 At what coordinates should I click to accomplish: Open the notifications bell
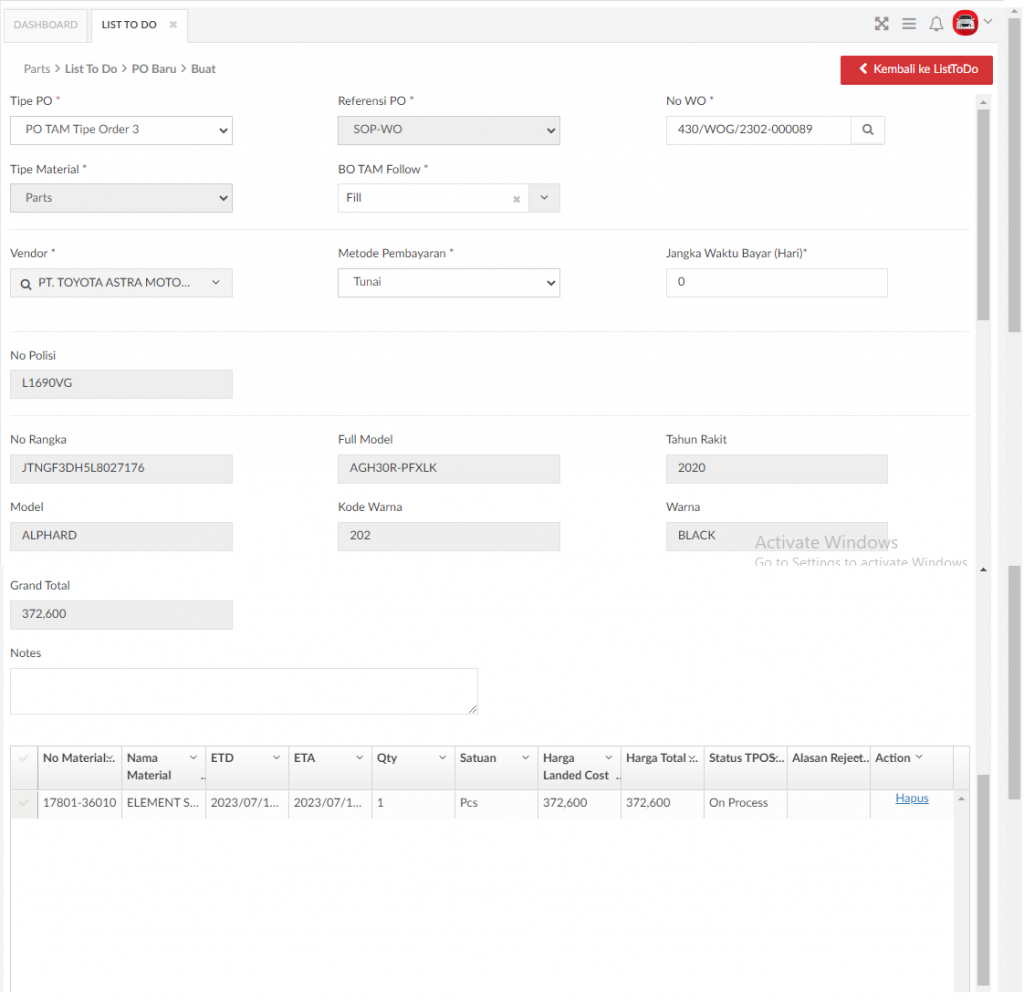936,24
